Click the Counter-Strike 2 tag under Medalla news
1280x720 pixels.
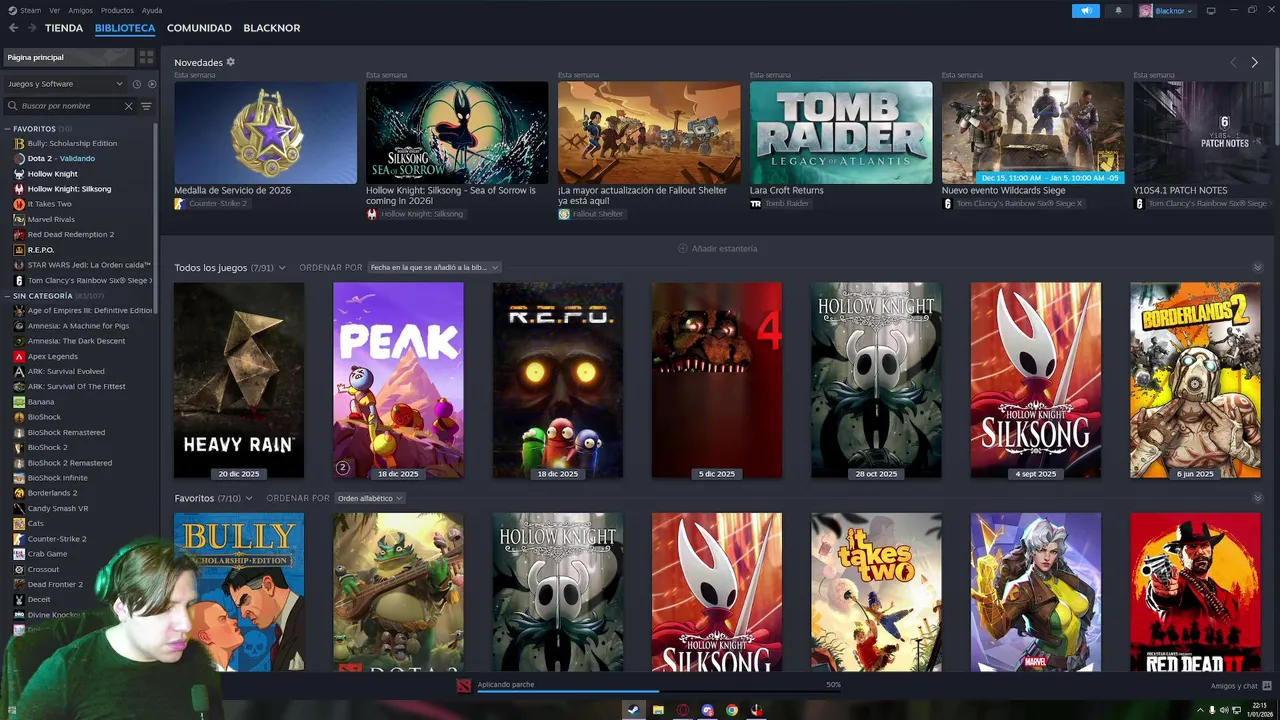click(x=211, y=203)
